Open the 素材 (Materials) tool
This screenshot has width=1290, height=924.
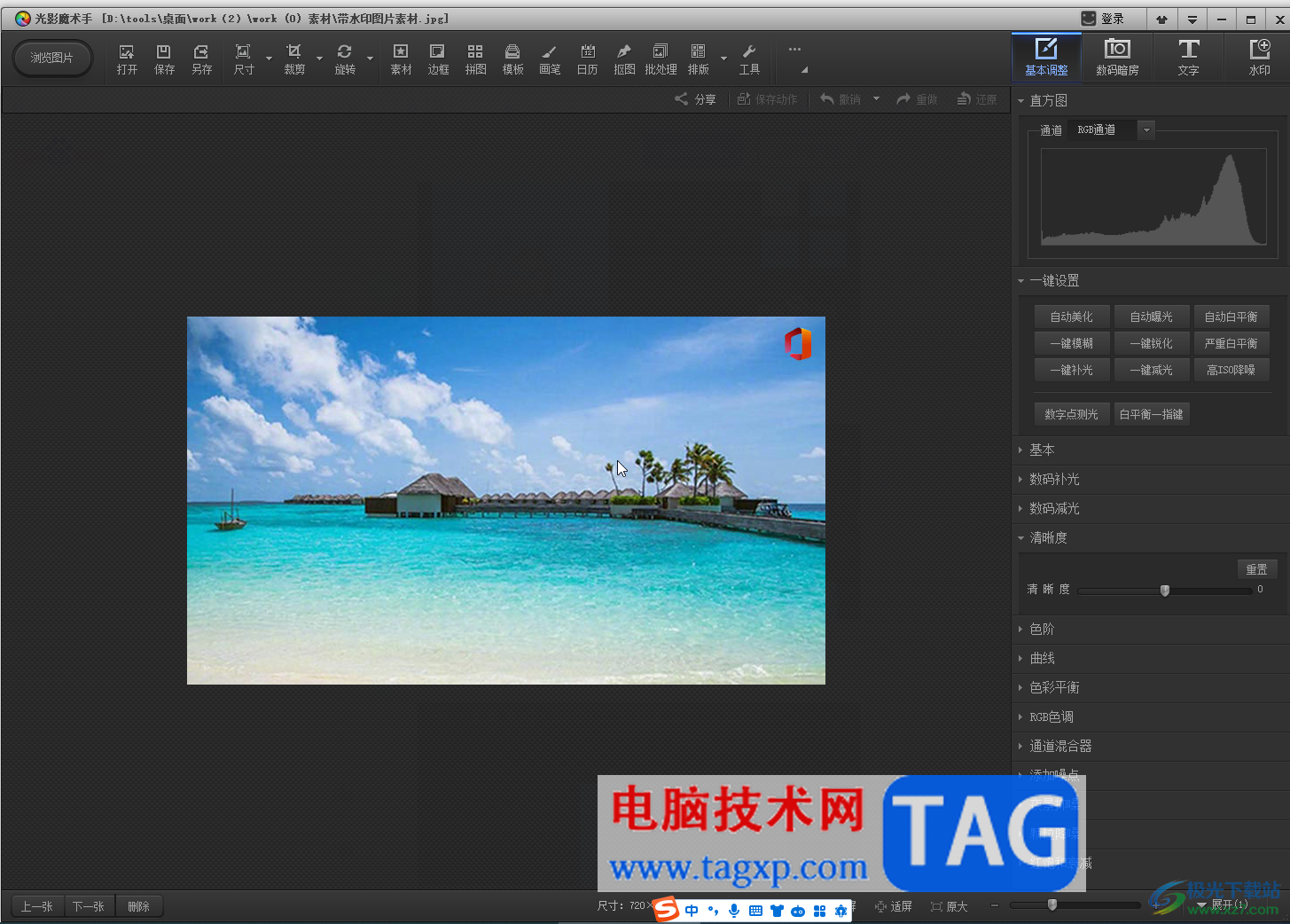(401, 59)
